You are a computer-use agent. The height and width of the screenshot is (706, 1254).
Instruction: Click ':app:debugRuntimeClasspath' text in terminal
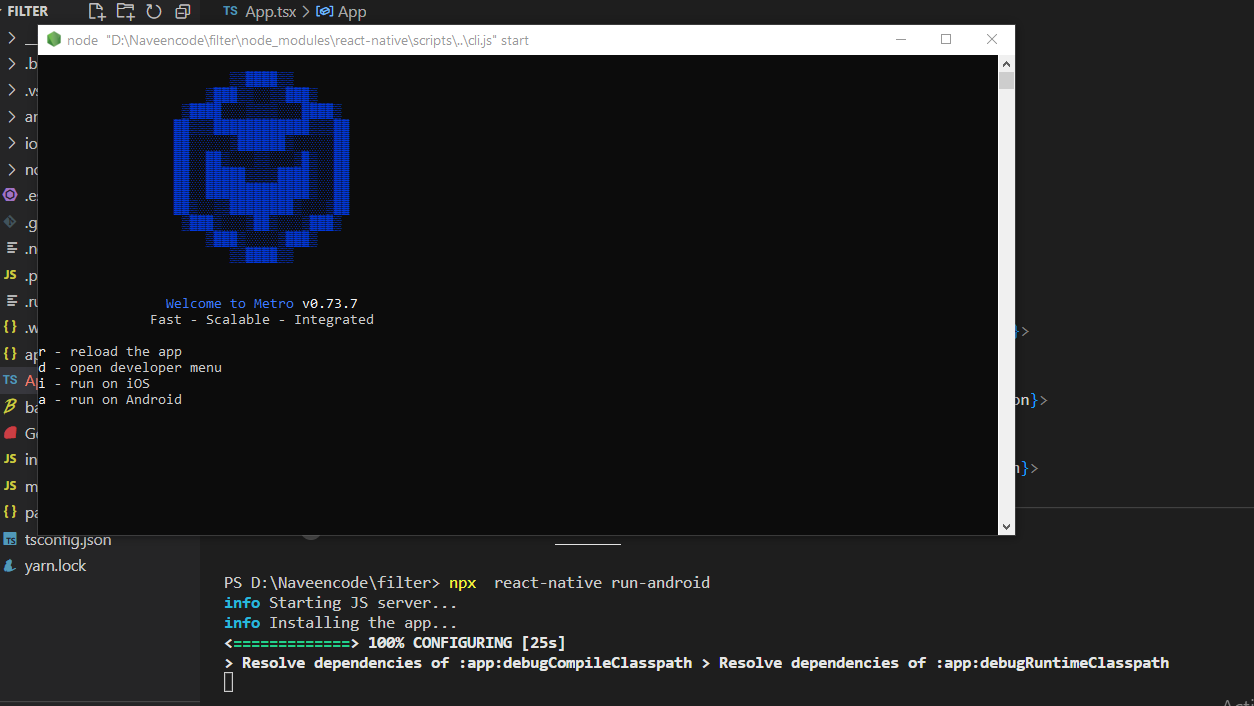[x=1052, y=663]
